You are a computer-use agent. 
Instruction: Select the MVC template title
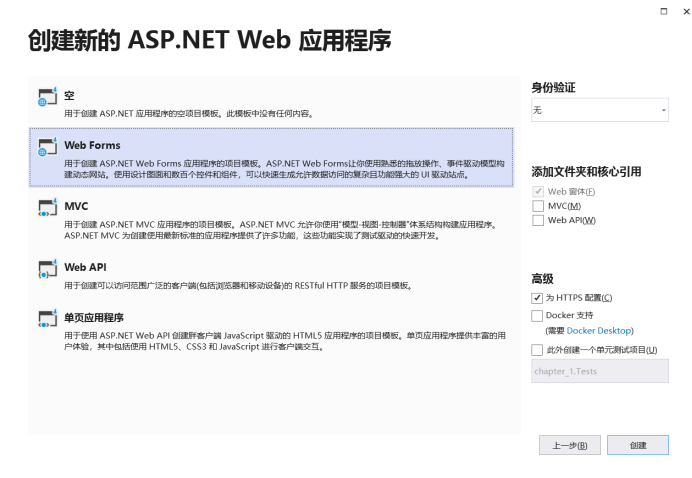pos(76,206)
